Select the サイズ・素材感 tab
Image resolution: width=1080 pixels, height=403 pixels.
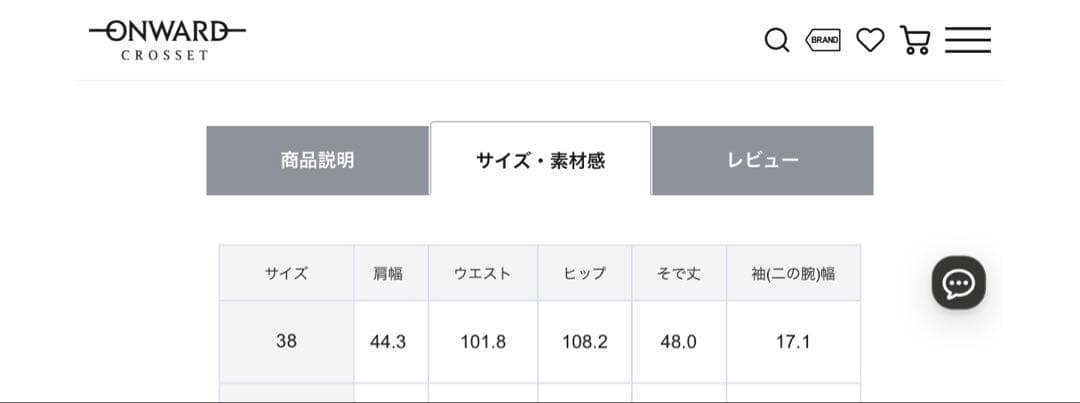click(540, 160)
